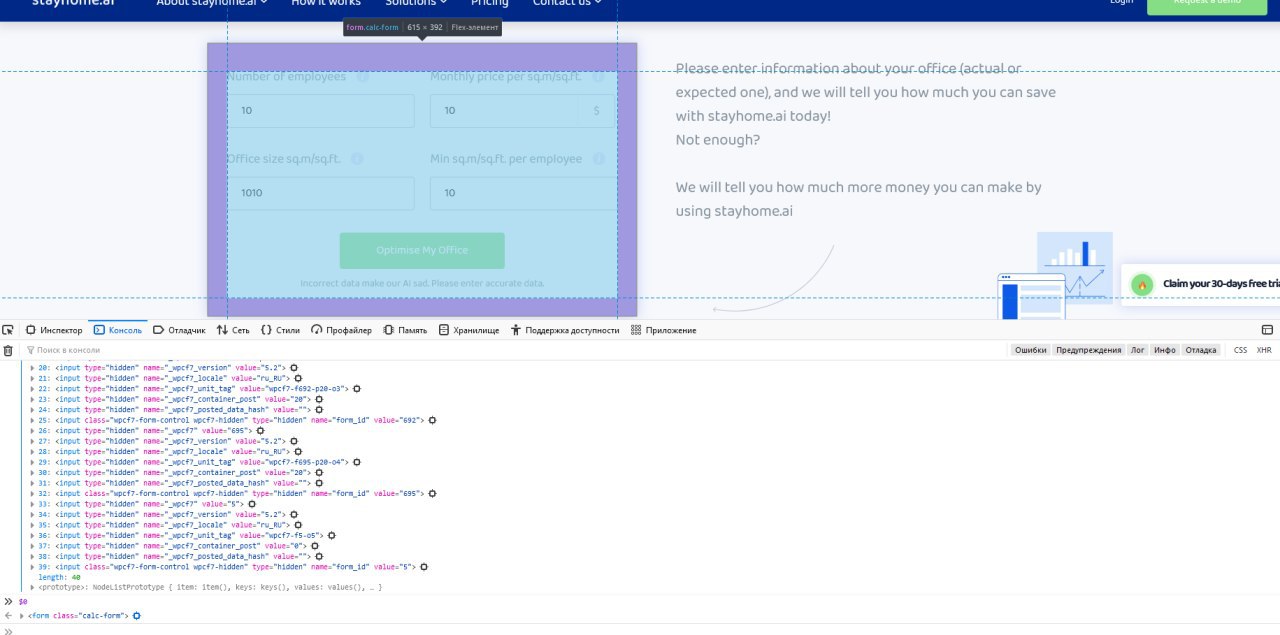Image resolution: width=1280 pixels, height=635 pixels.
Task: Click the Min sq.m/sq.ft. per employee input
Action: point(523,193)
